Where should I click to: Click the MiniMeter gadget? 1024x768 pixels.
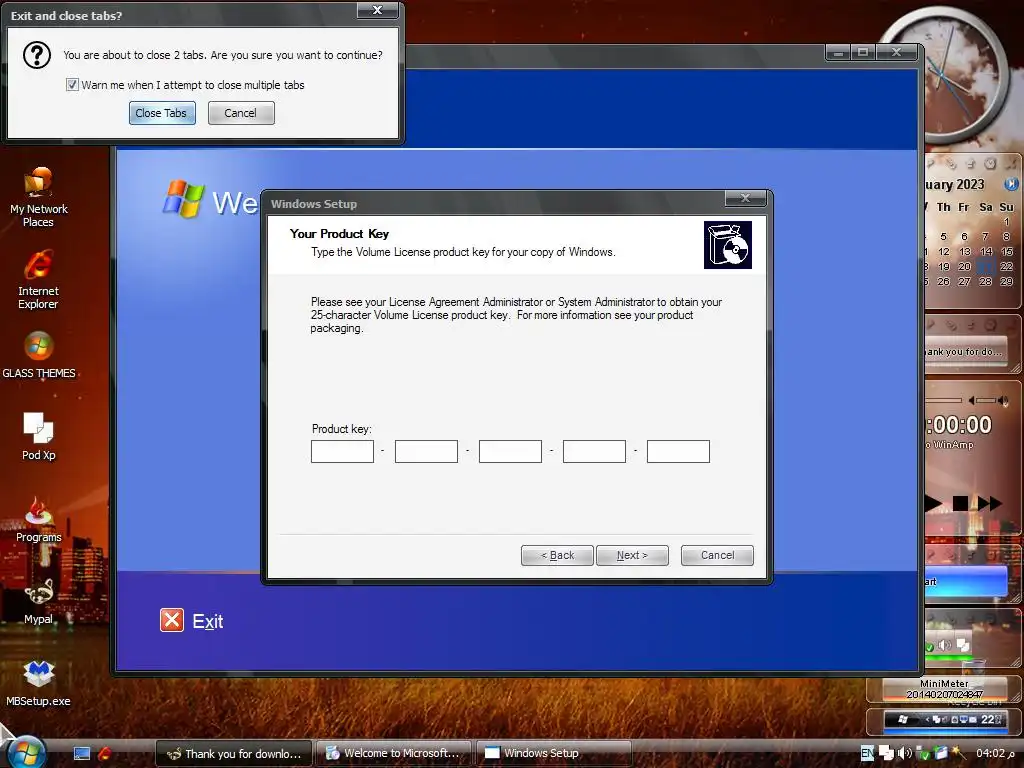coord(944,689)
